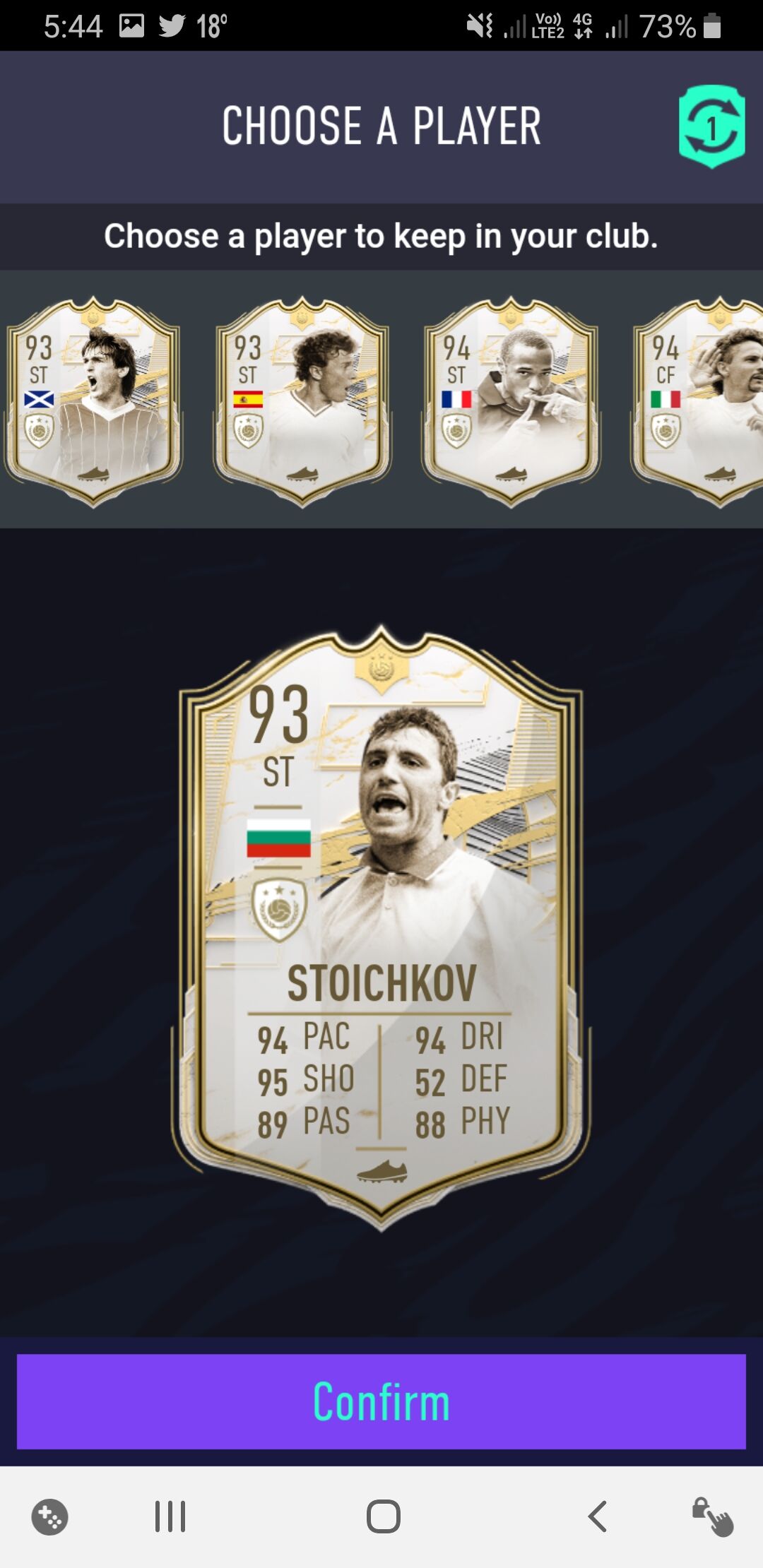Tap the Twitter notification icon in status bar
Screen dimensions: 763x1568
(172, 26)
